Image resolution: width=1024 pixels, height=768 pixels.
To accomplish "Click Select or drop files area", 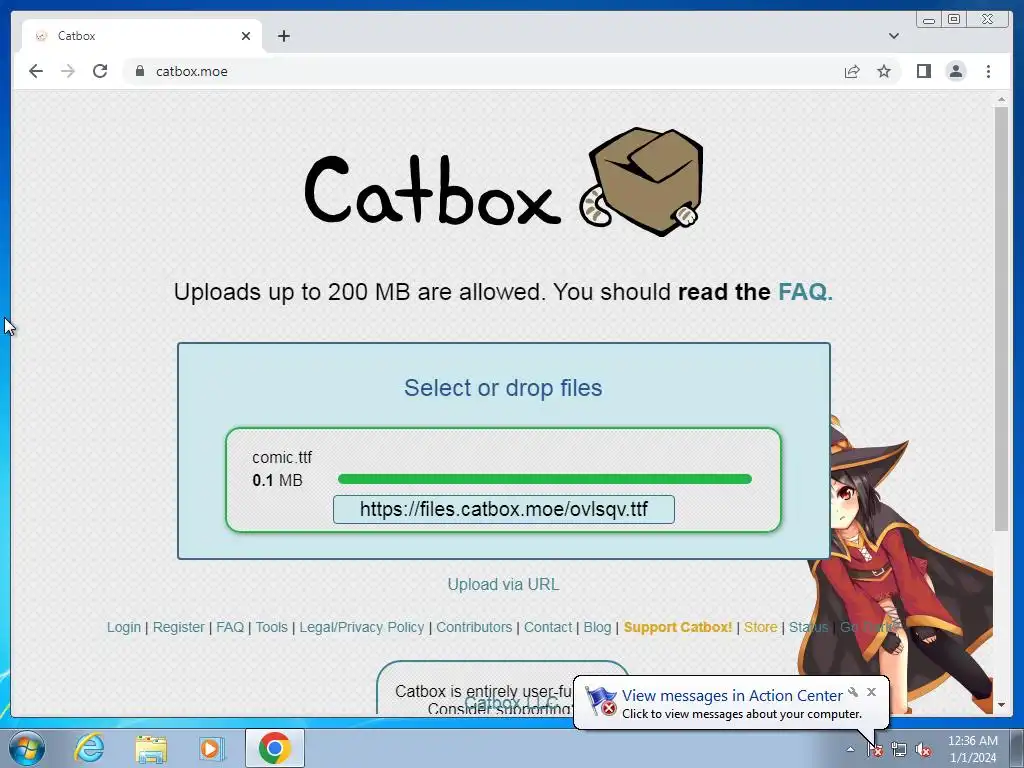I will [503, 388].
